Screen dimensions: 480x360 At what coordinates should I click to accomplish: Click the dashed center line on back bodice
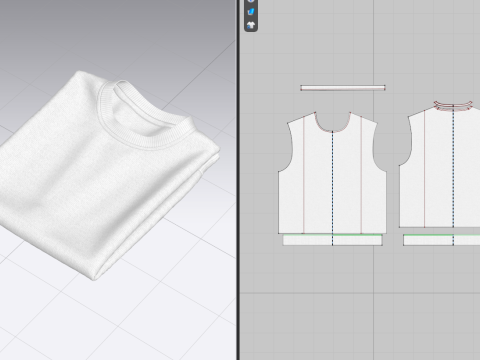[x=453, y=168]
